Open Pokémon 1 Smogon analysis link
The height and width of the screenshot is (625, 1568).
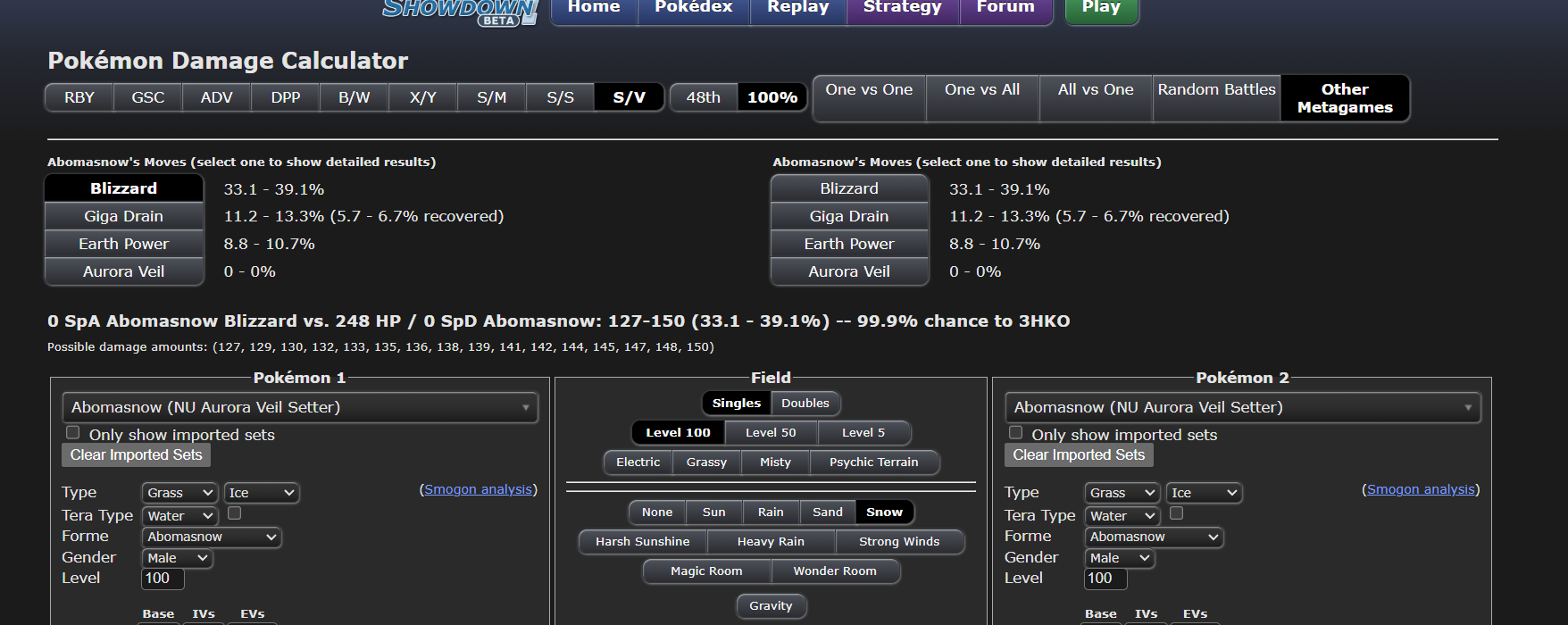click(478, 489)
